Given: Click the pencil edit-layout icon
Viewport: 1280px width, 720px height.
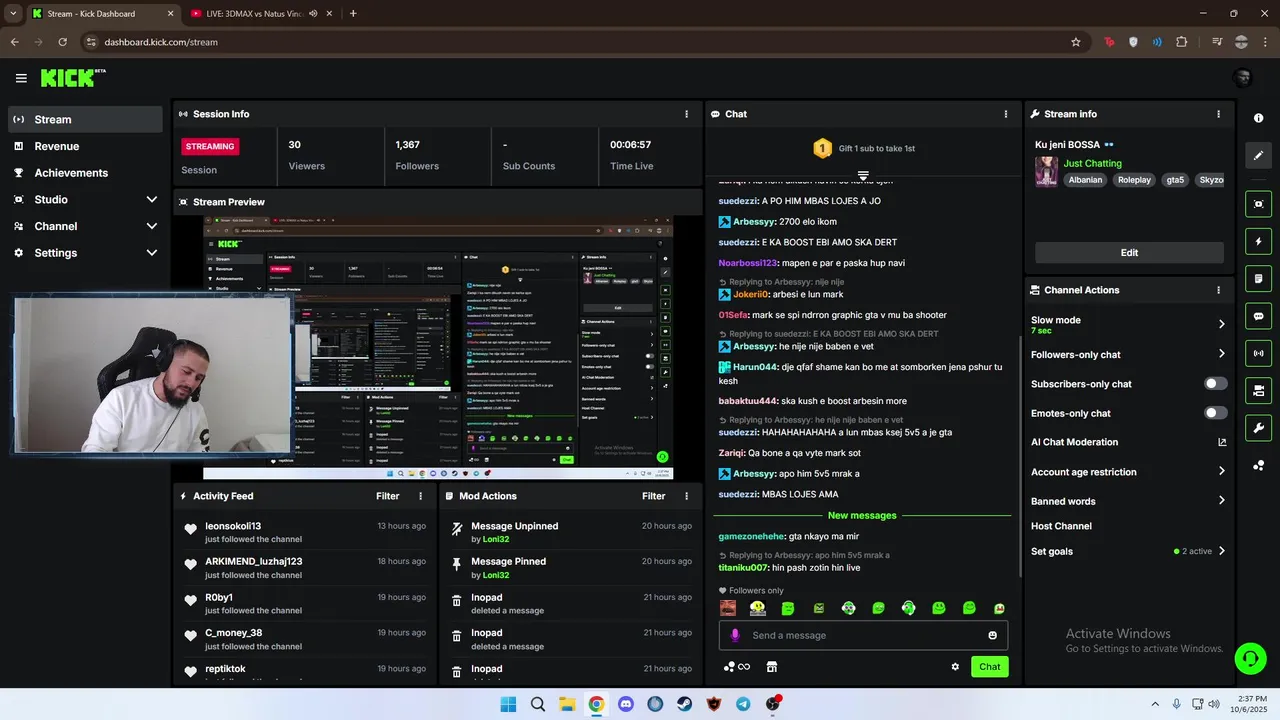Looking at the screenshot, I should coord(1258,155).
